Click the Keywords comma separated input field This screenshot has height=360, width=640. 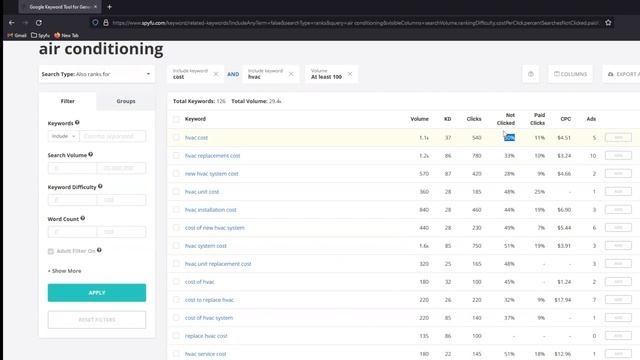113,136
